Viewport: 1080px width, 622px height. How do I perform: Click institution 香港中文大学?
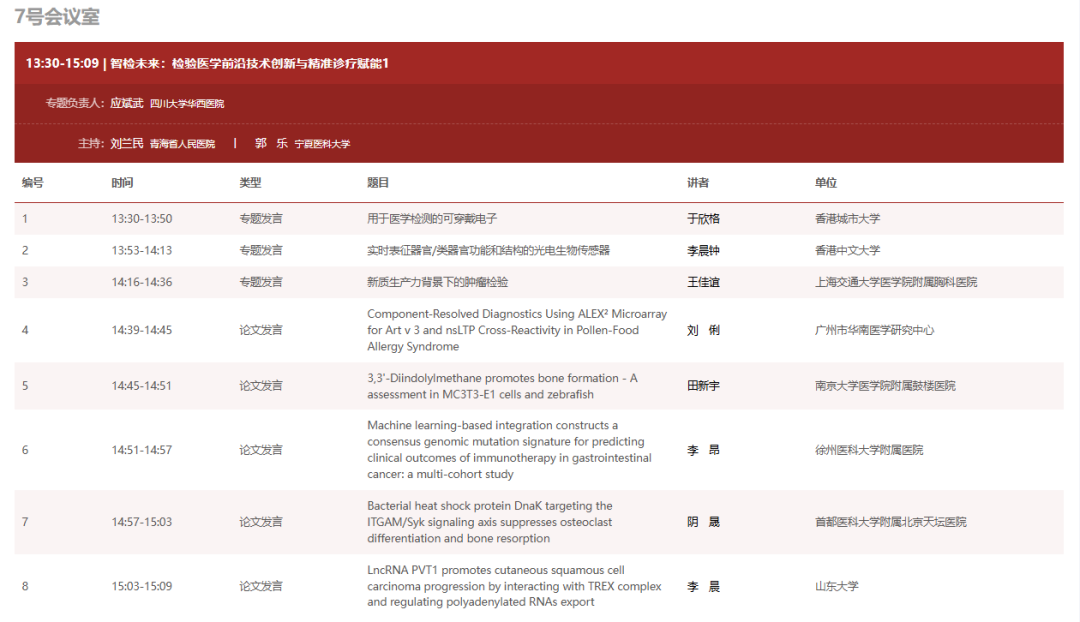coord(847,251)
